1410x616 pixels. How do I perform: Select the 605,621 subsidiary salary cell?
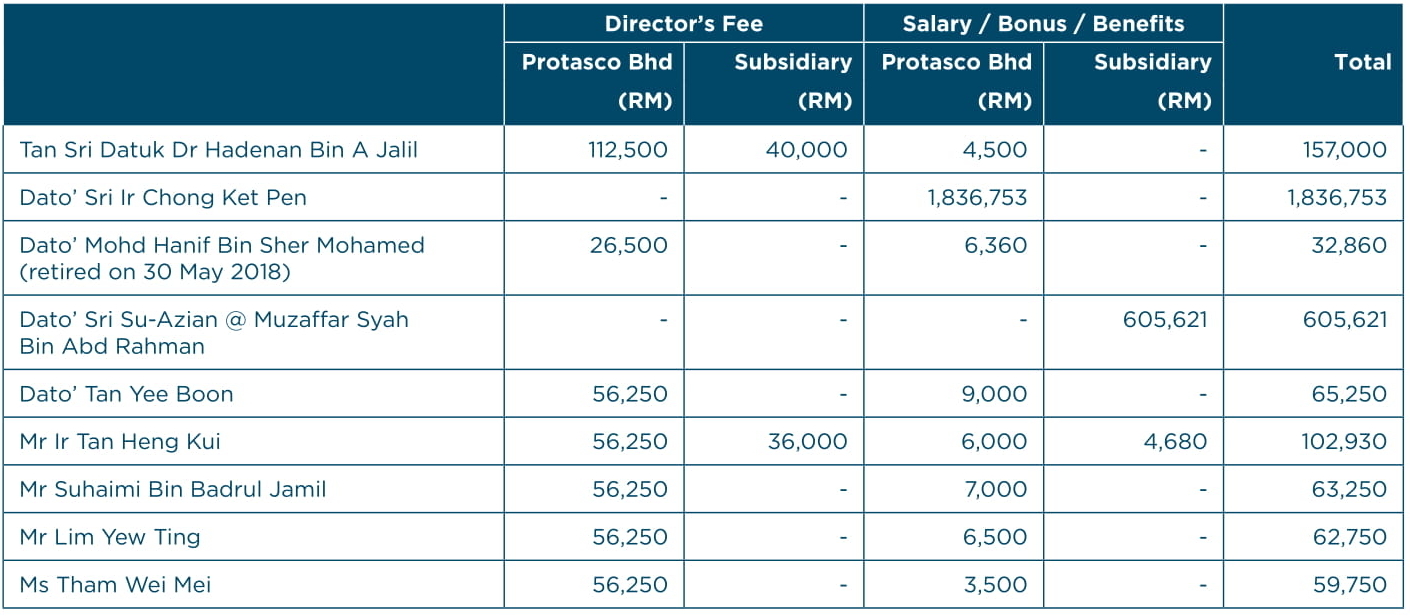click(x=1164, y=320)
